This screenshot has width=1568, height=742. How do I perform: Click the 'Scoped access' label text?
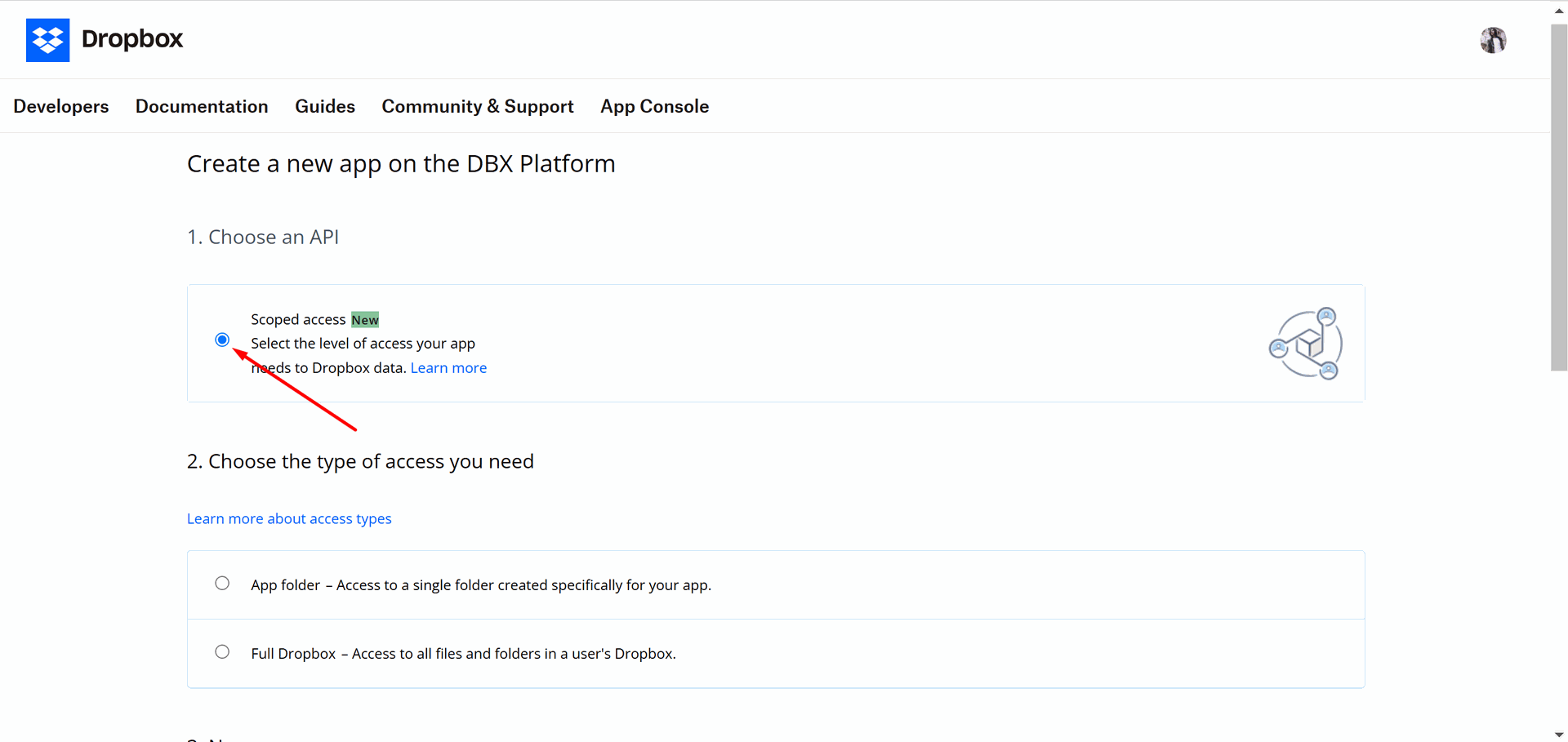(298, 320)
